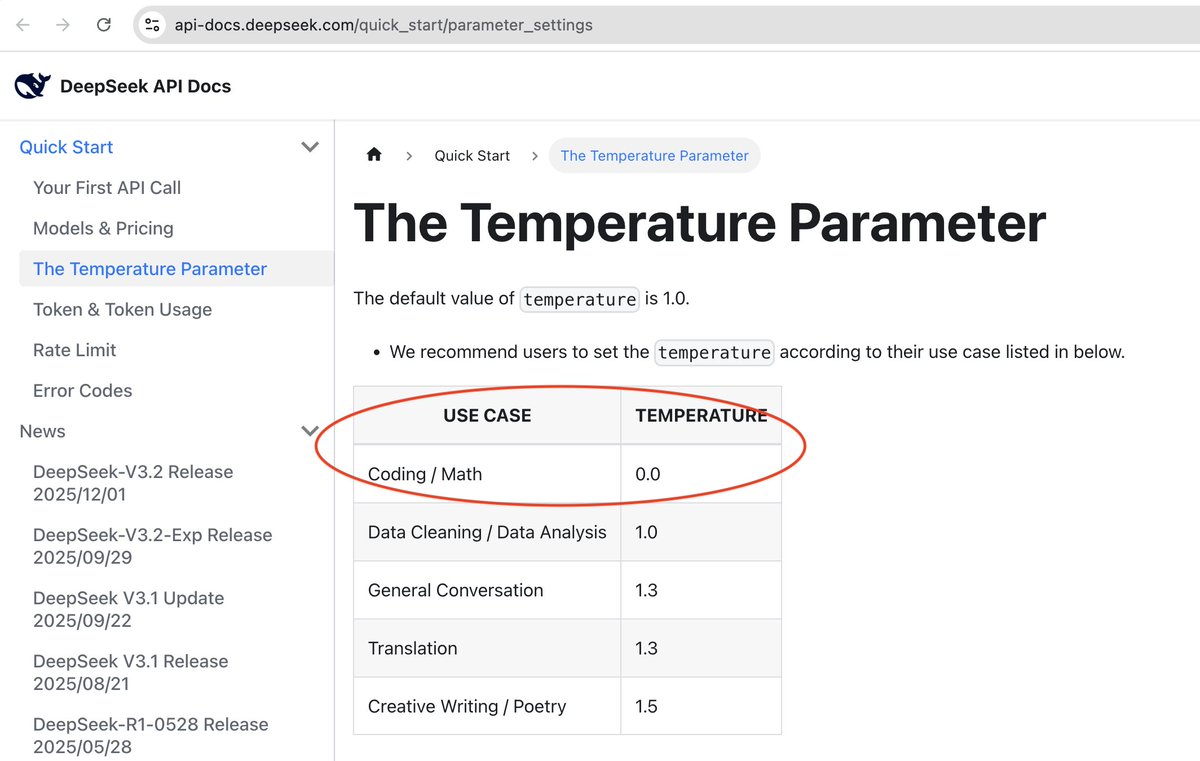Collapse the News section chevron
Viewport: 1200px width, 761px height.
310,431
